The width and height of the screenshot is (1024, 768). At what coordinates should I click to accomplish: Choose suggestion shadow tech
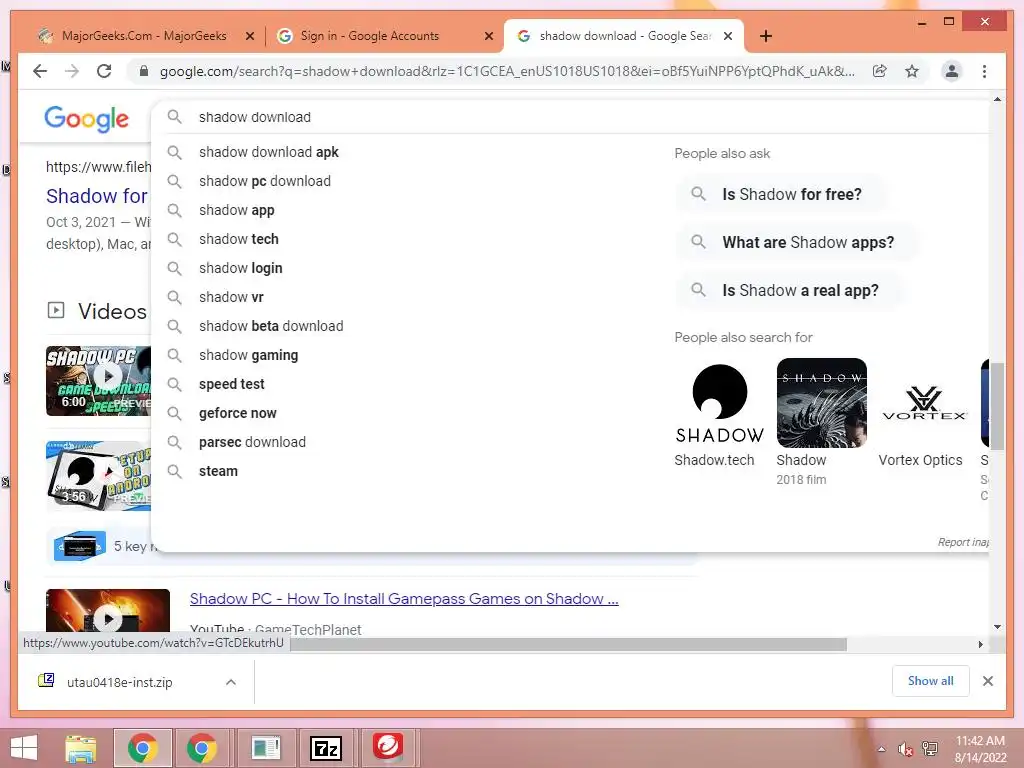pos(238,239)
